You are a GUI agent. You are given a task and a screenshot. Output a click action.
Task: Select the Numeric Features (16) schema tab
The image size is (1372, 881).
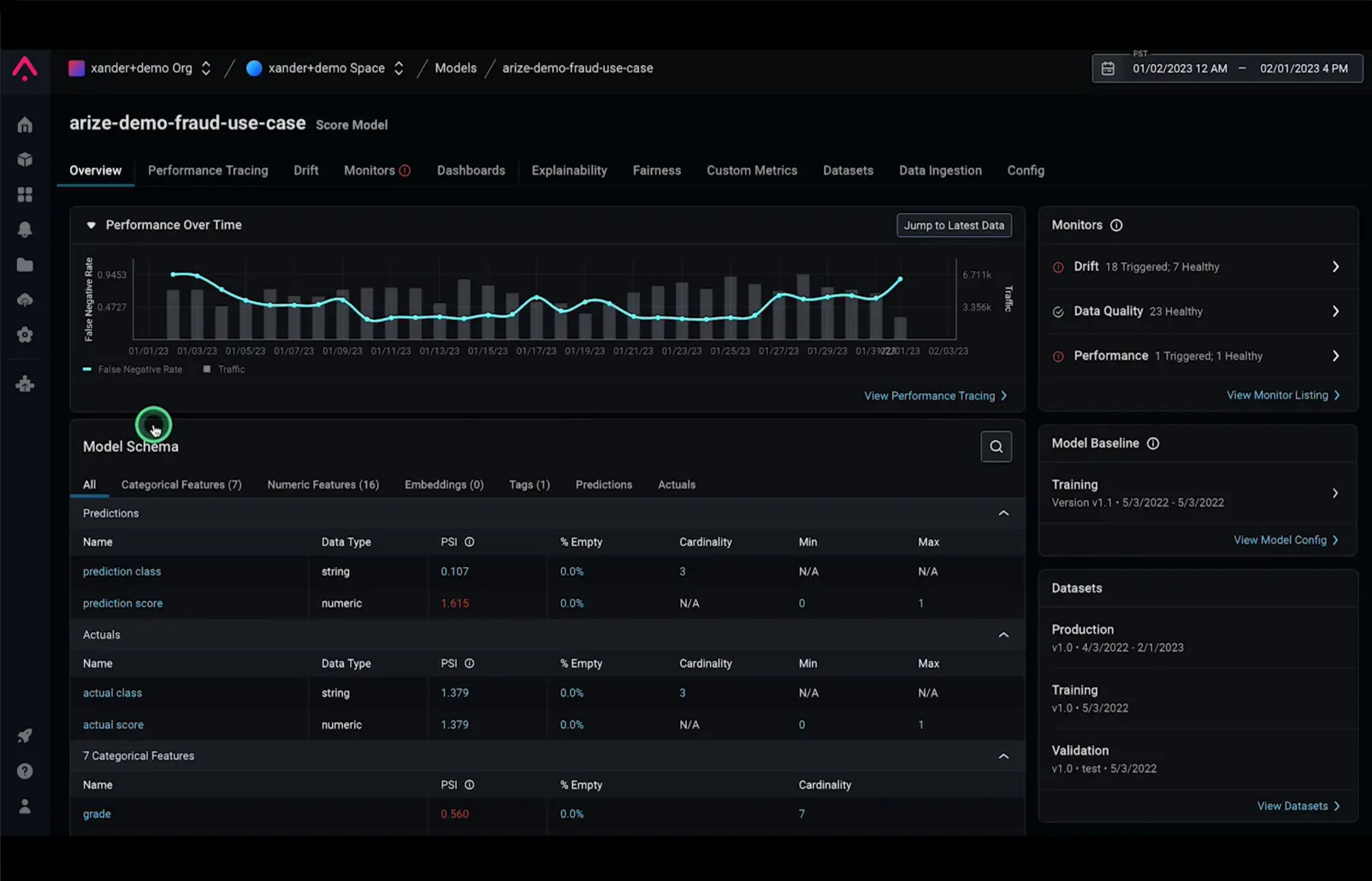click(x=323, y=485)
